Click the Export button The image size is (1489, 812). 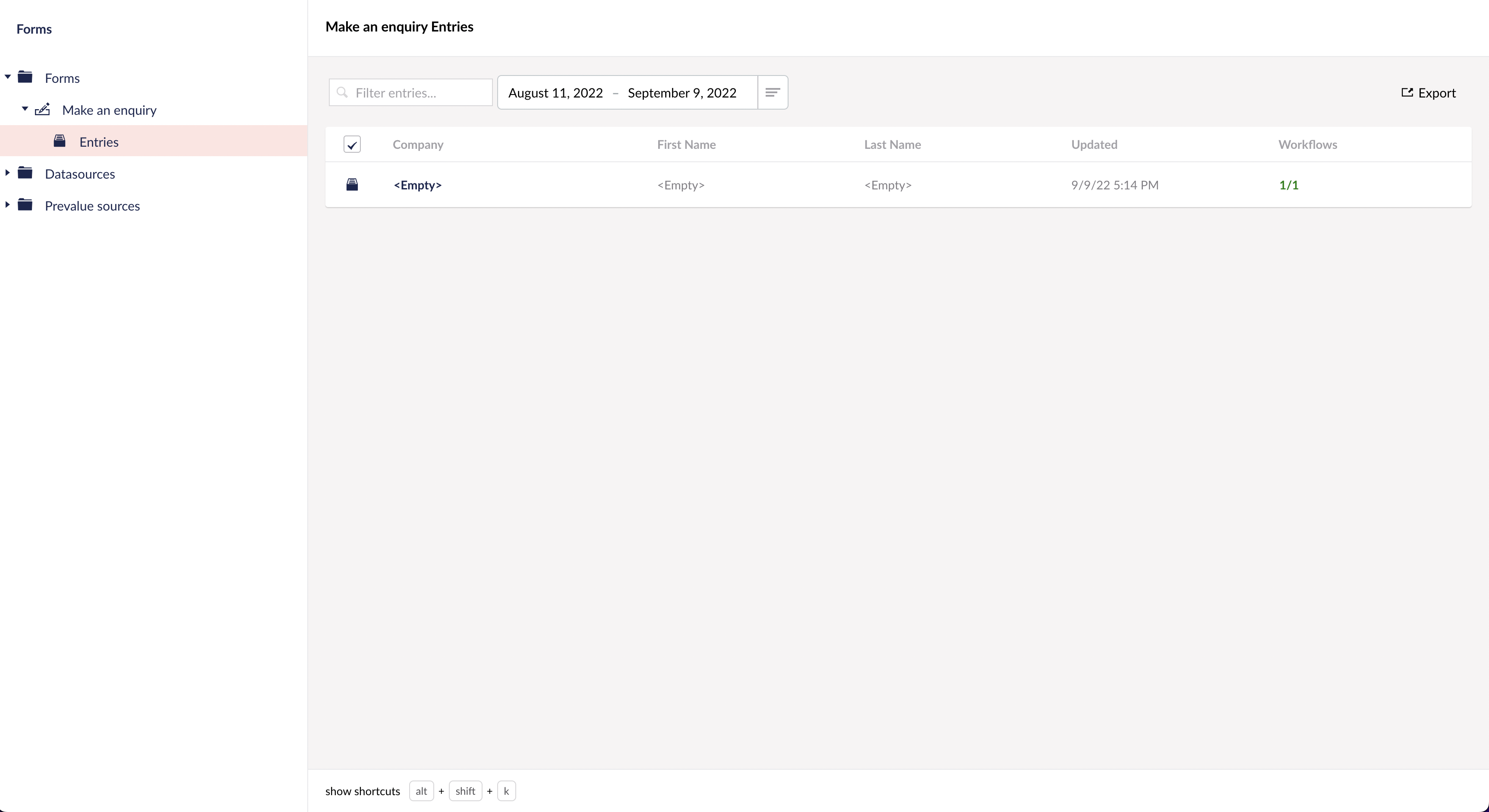coord(1428,93)
